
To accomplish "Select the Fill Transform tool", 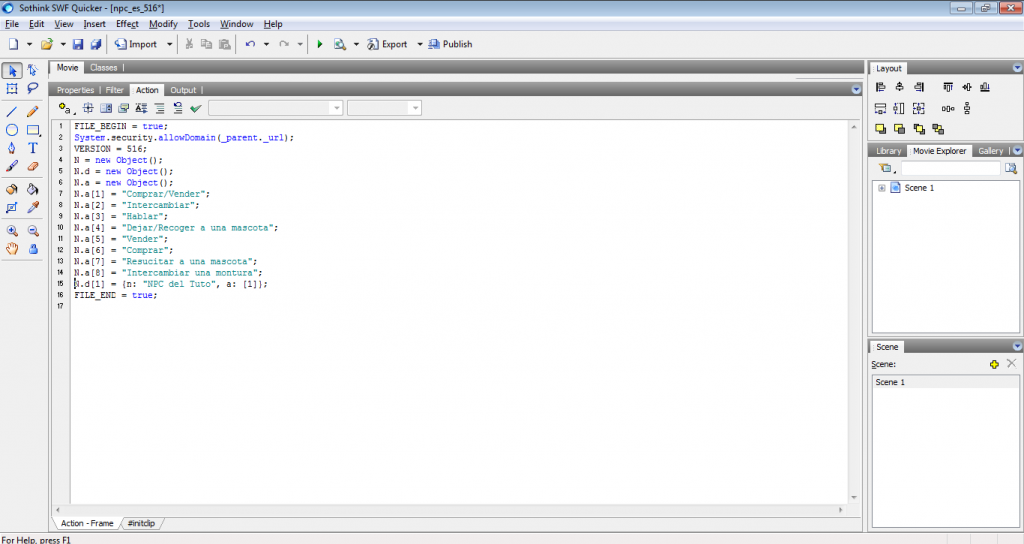I will 12,208.
